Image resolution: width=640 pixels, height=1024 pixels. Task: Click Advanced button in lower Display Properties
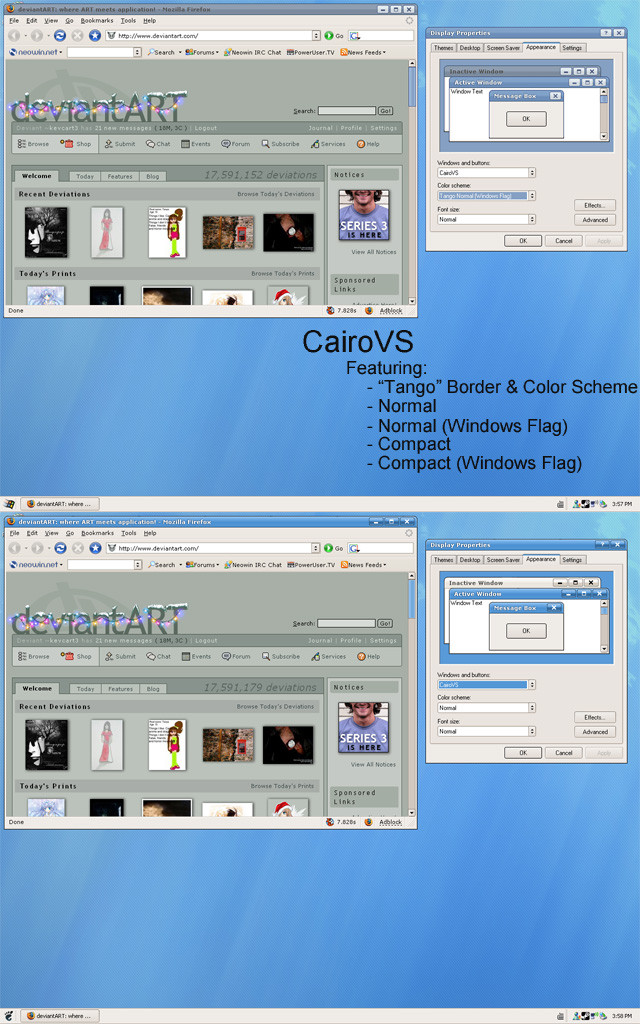[x=594, y=732]
